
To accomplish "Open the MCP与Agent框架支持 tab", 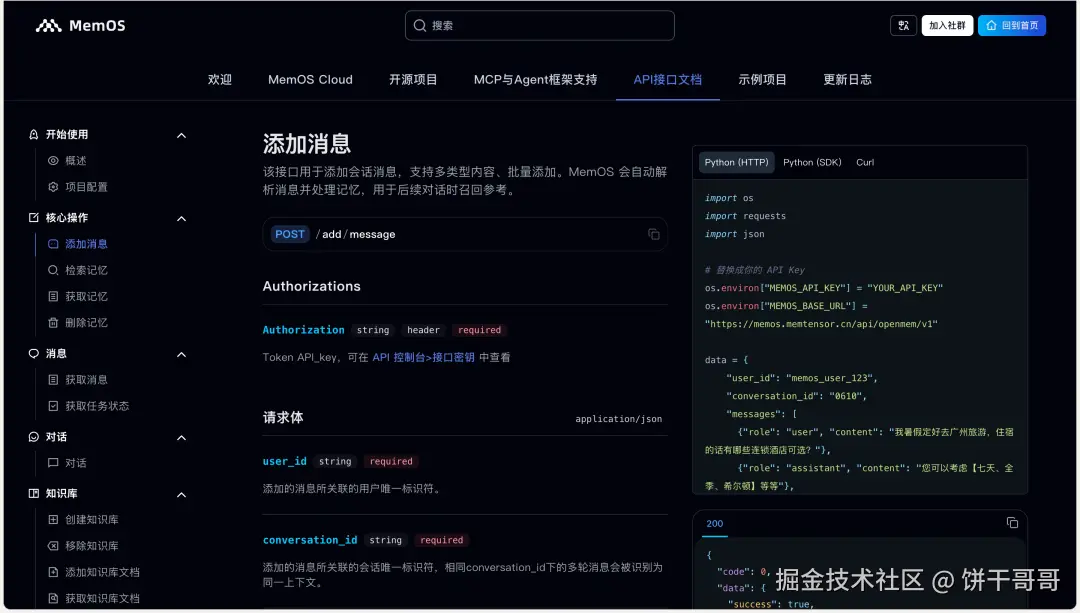I will 535,80.
